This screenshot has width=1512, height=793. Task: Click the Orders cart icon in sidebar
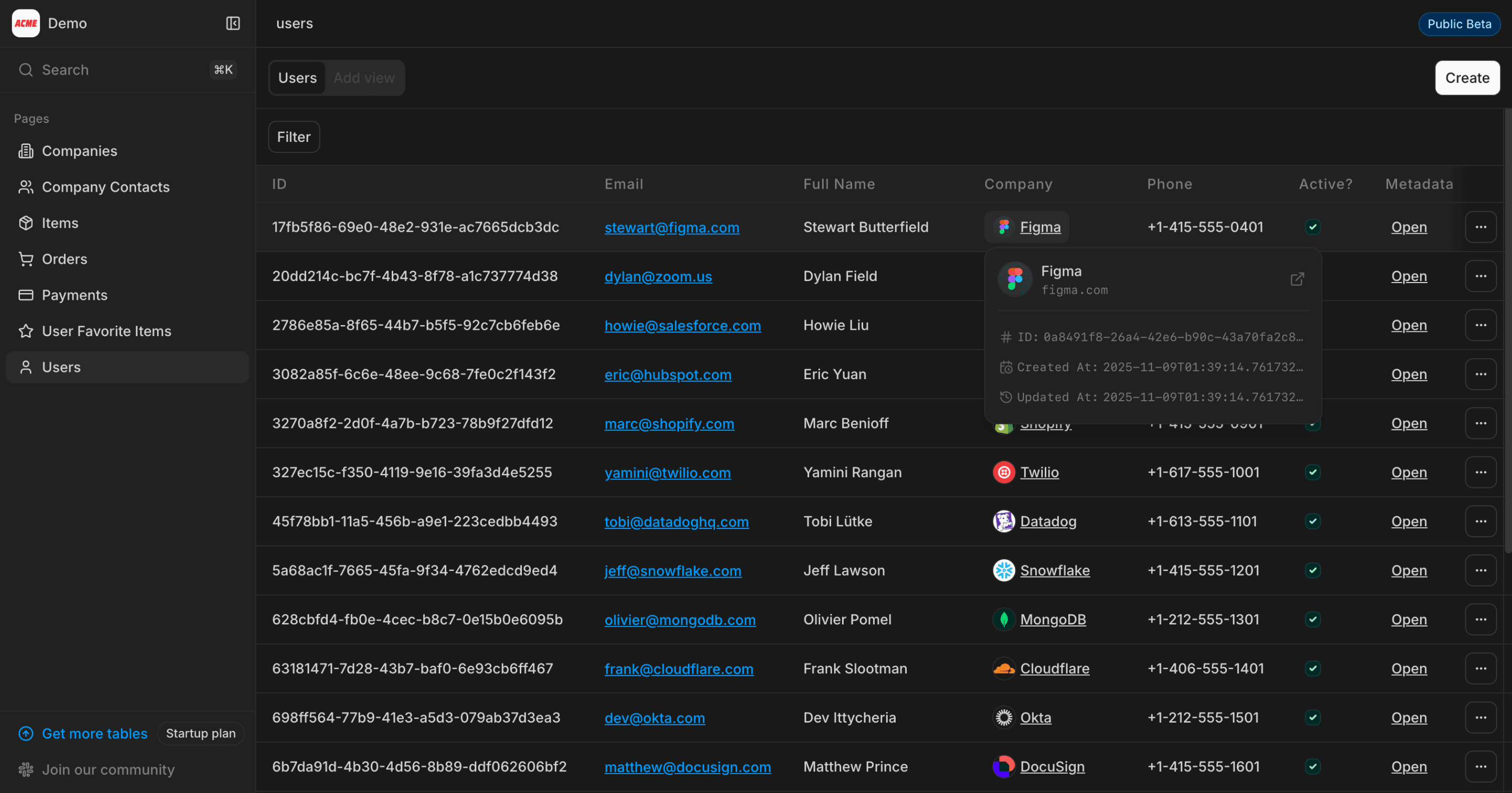point(26,259)
